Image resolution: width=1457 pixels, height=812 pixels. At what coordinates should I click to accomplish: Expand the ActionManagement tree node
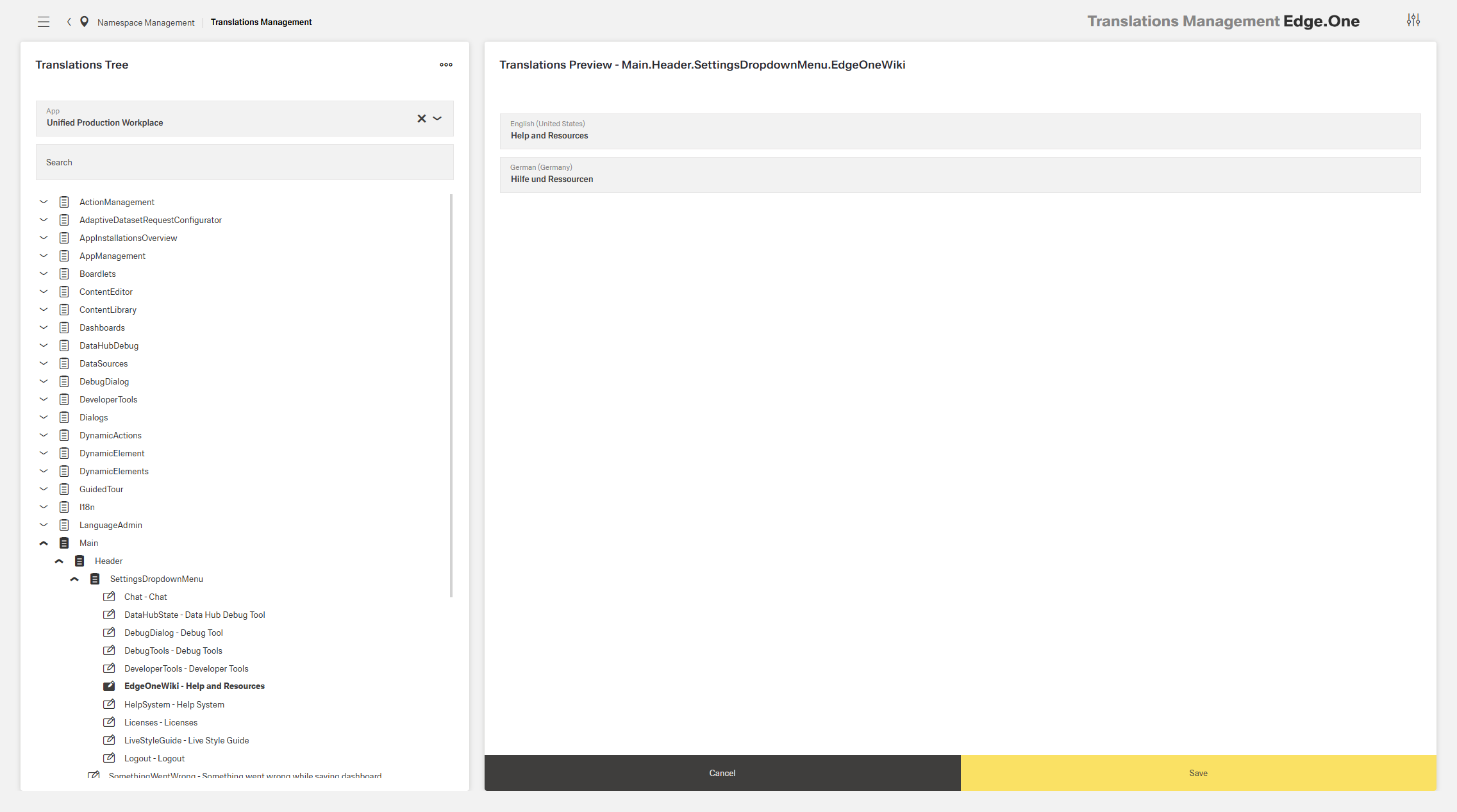click(x=44, y=202)
